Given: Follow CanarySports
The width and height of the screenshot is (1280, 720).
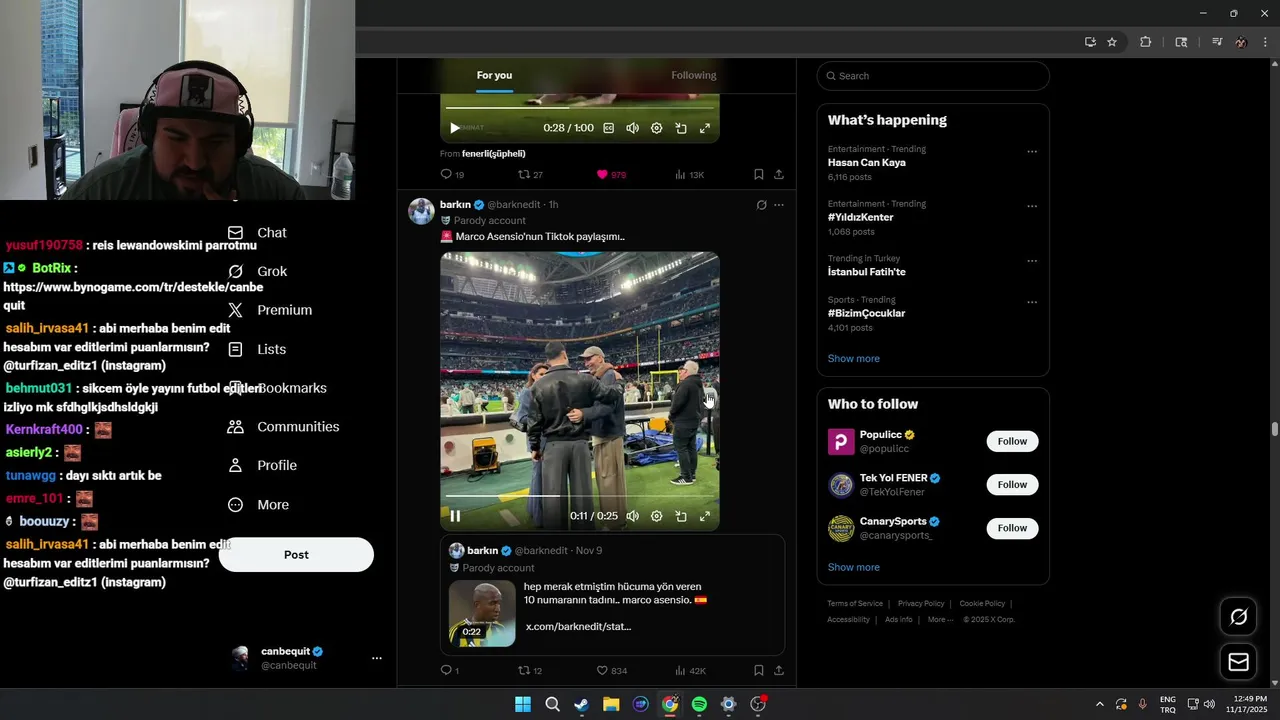Looking at the screenshot, I should coord(1012,528).
